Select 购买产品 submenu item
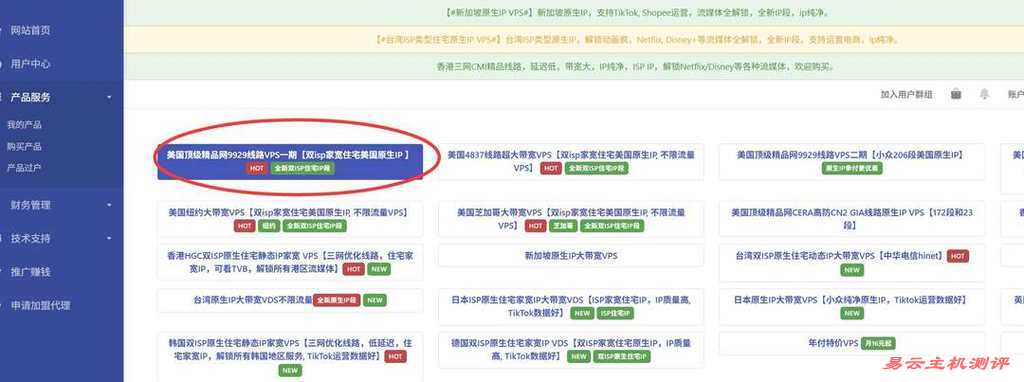1024x382 pixels. click(x=24, y=146)
